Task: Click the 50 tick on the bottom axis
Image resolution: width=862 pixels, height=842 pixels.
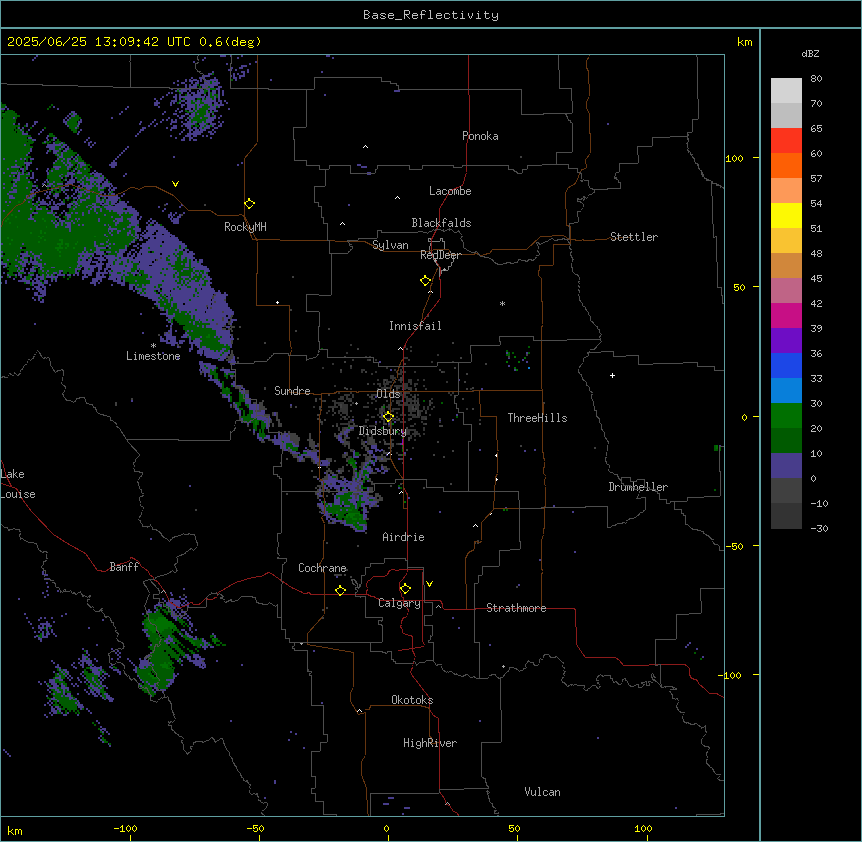Action: [x=514, y=829]
